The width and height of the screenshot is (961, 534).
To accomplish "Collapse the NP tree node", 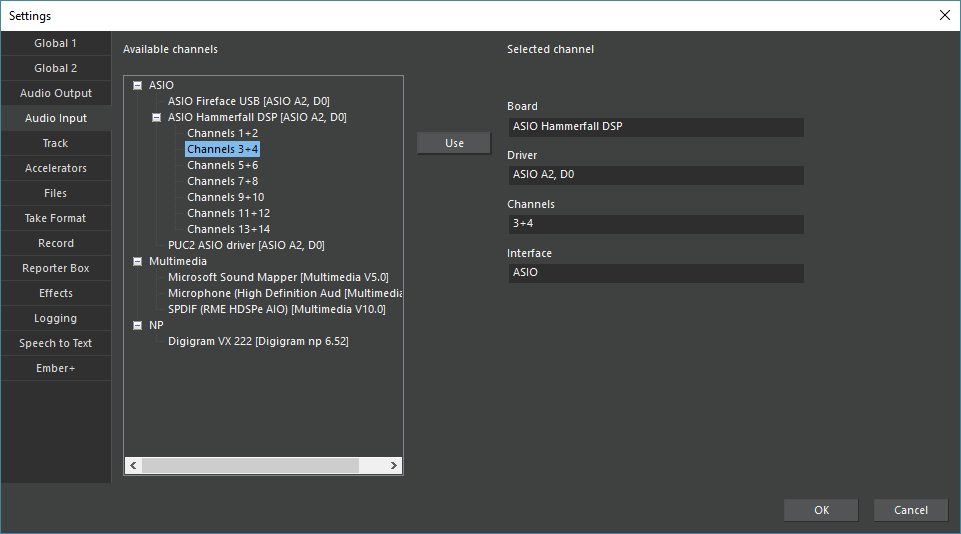I will point(137,326).
